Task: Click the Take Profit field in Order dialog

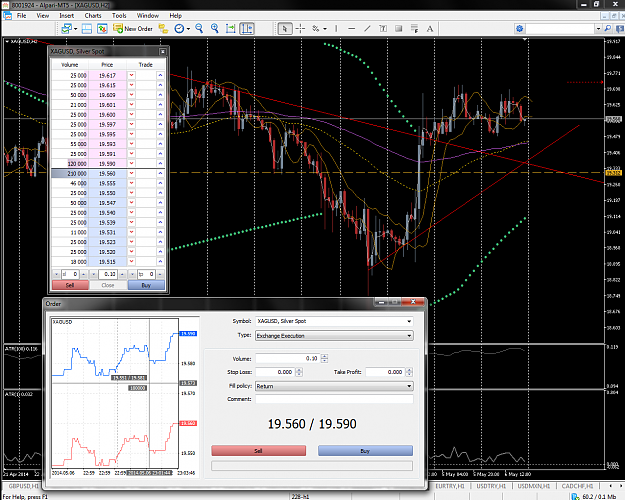Action: (x=385, y=372)
